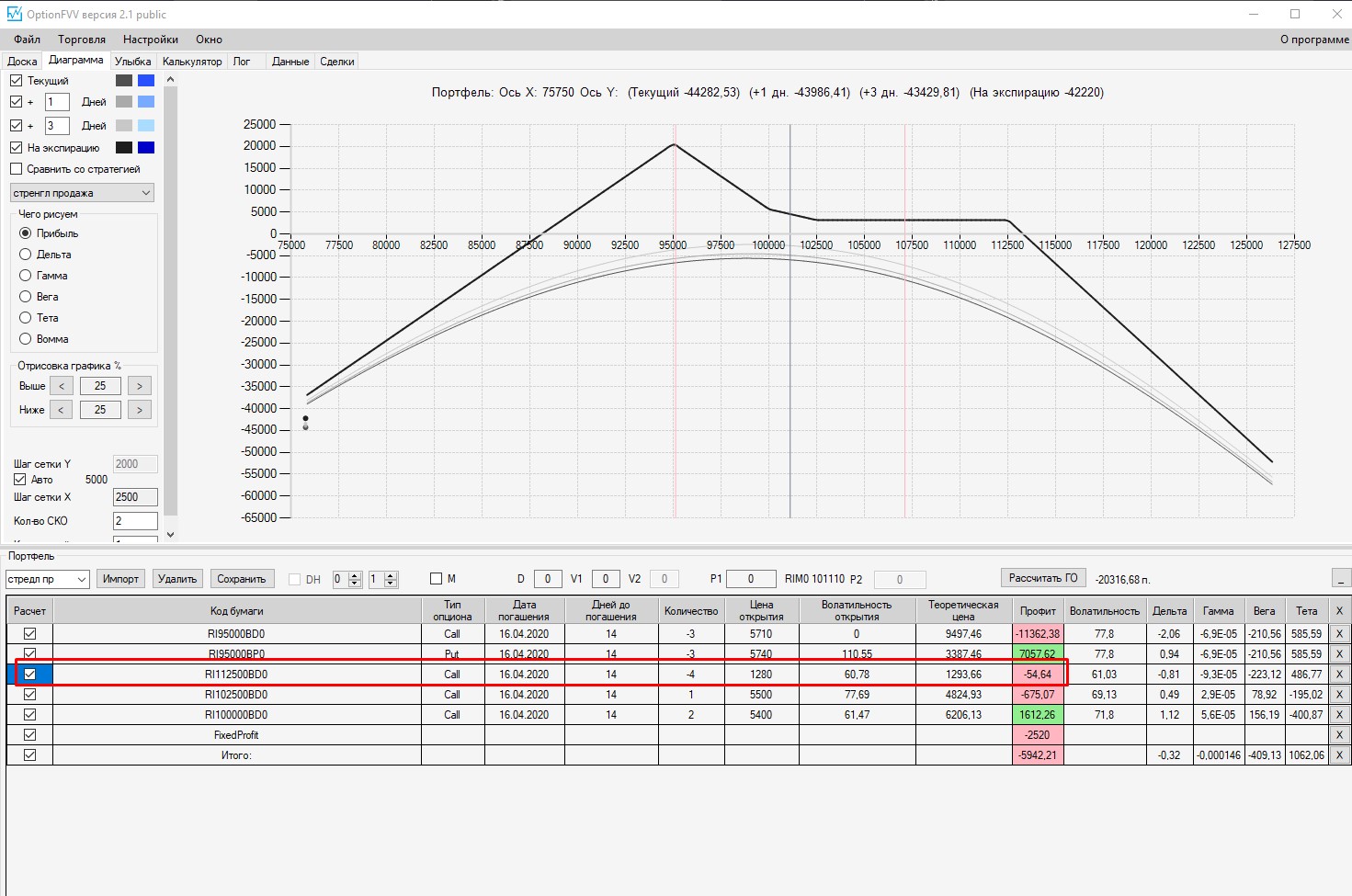Open the Настройки menu
This screenshot has height=896, width=1352.
tap(151, 40)
